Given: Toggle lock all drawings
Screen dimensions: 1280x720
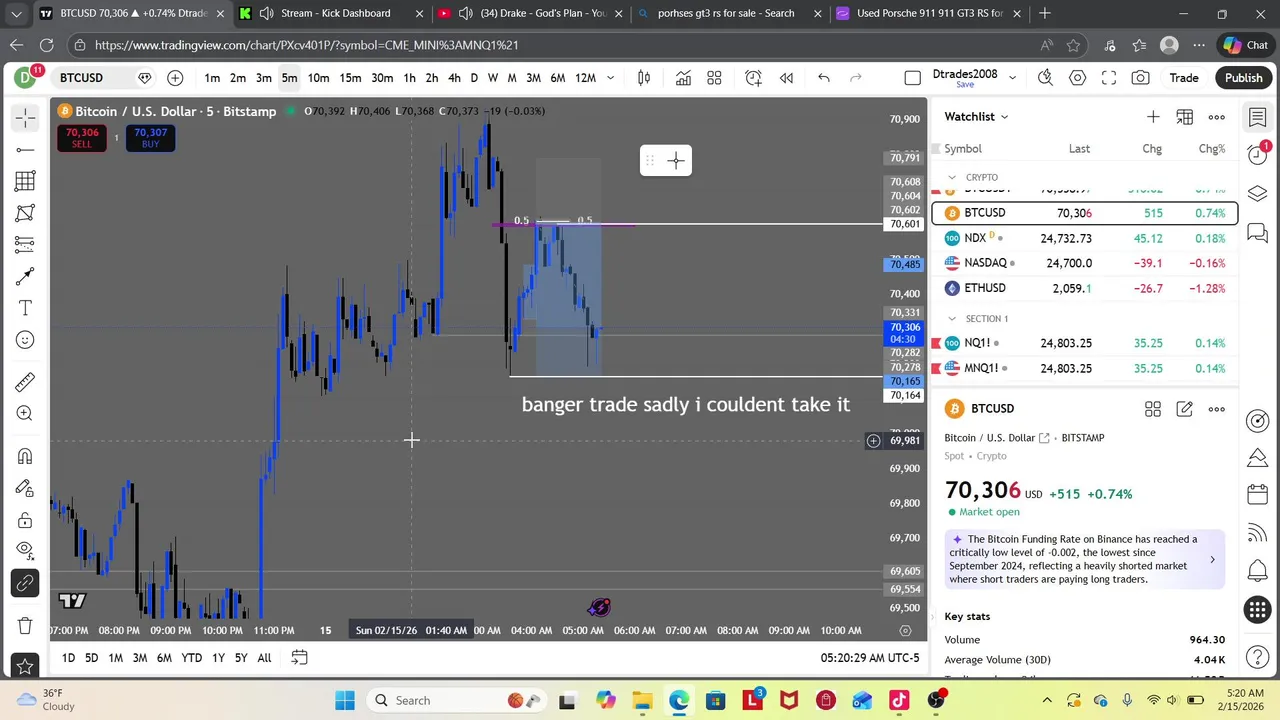Looking at the screenshot, I should [x=25, y=520].
